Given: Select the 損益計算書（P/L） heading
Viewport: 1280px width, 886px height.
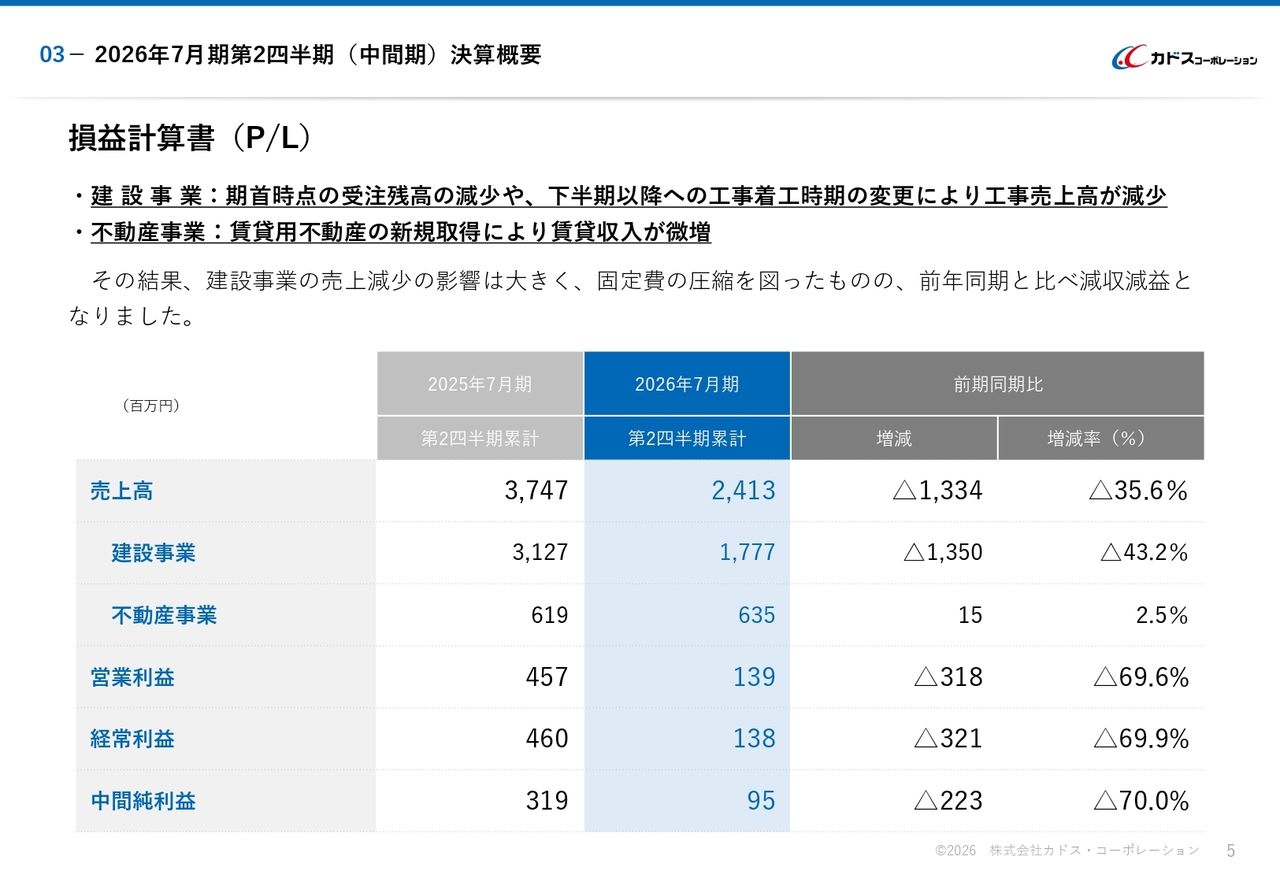Looking at the screenshot, I should (x=190, y=139).
